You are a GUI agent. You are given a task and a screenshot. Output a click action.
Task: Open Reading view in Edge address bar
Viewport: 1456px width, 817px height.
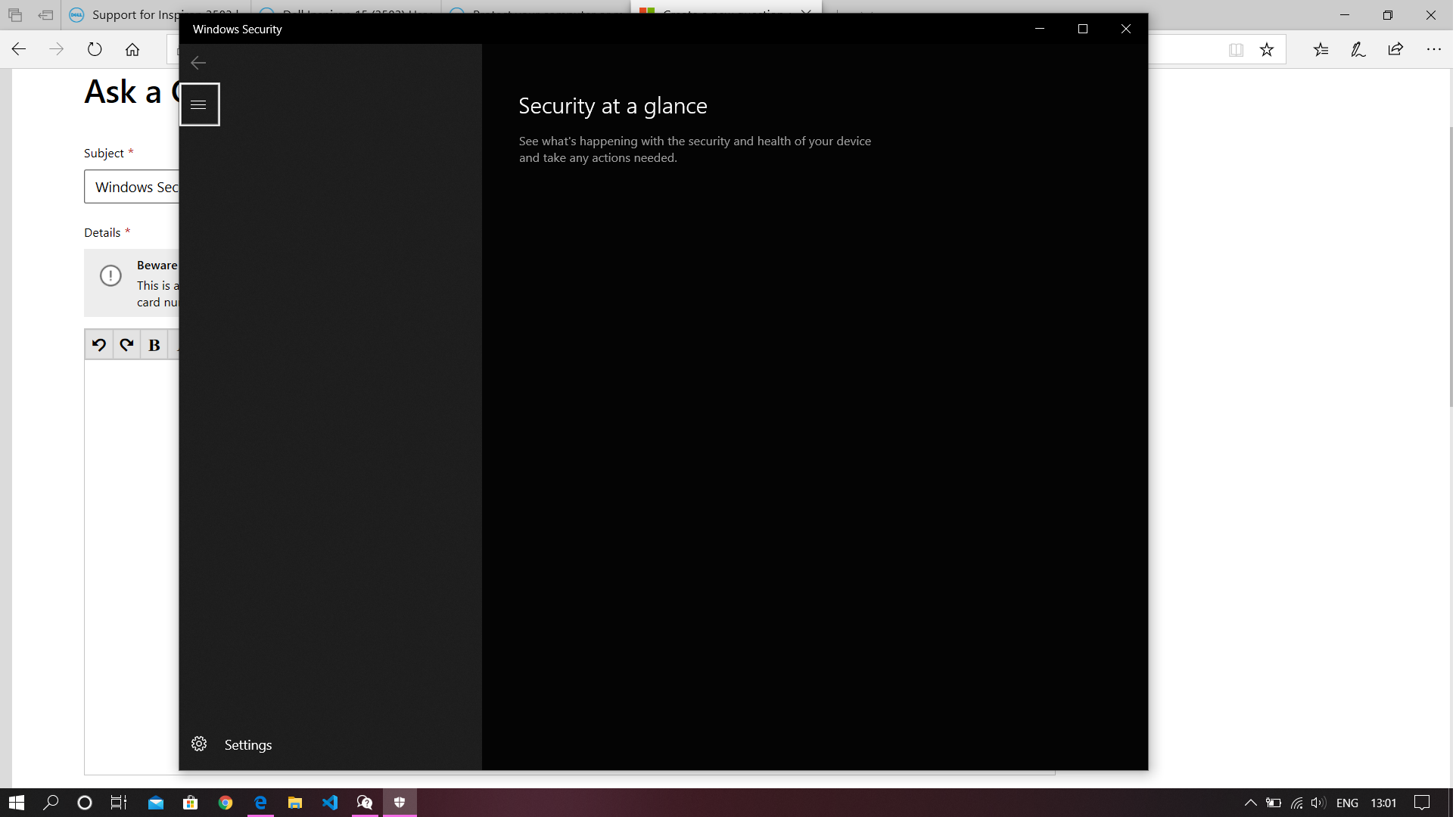point(1236,50)
